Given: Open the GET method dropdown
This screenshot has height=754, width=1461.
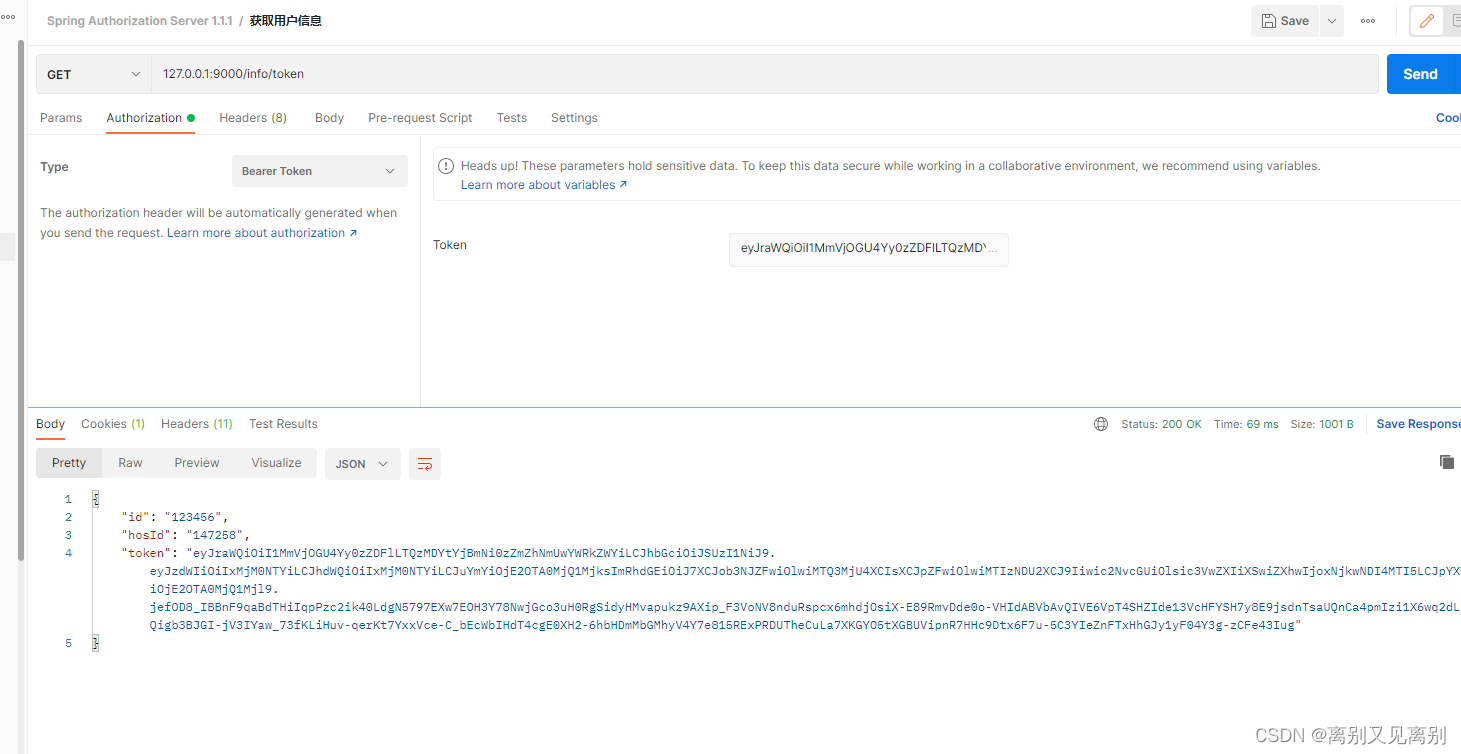Looking at the screenshot, I should [94, 74].
